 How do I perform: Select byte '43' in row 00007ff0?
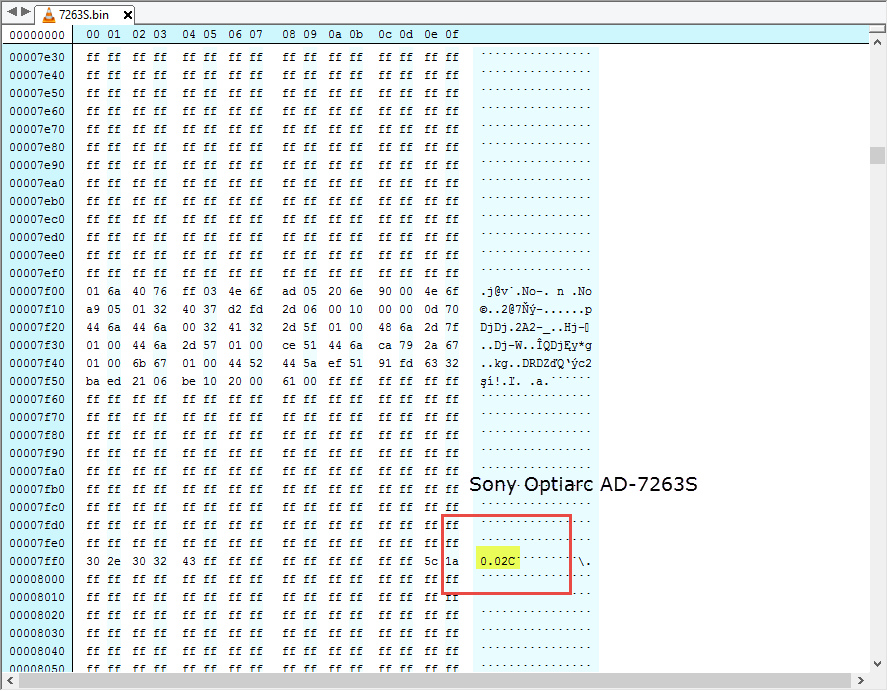(x=189, y=561)
